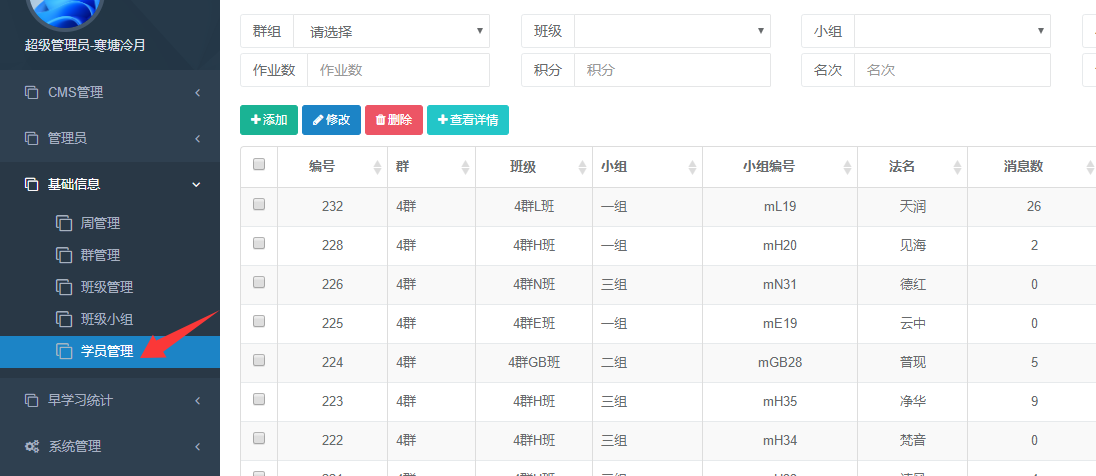1096x476 pixels.
Task: Click the 管理员 sidebar icon
Action: coord(31,139)
